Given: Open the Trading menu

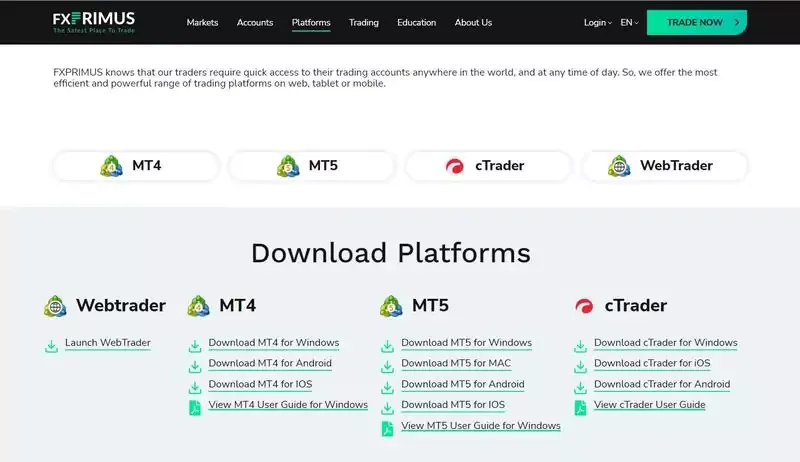Looking at the screenshot, I should (364, 22).
